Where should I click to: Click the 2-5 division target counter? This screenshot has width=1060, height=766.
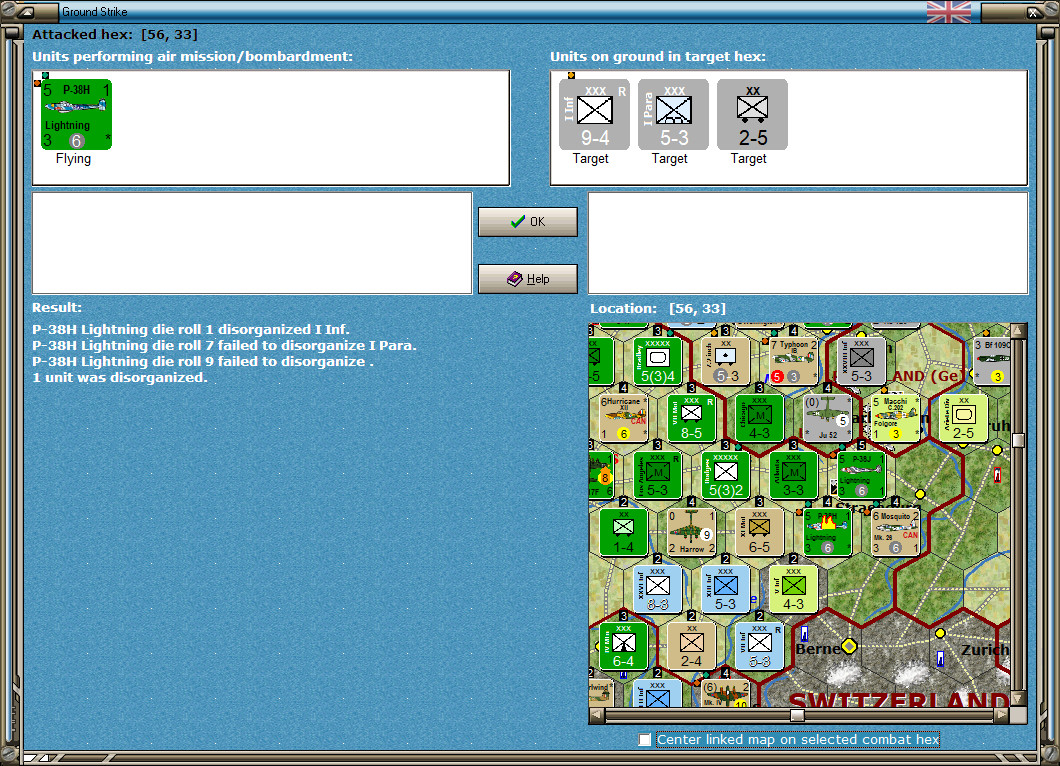point(751,113)
